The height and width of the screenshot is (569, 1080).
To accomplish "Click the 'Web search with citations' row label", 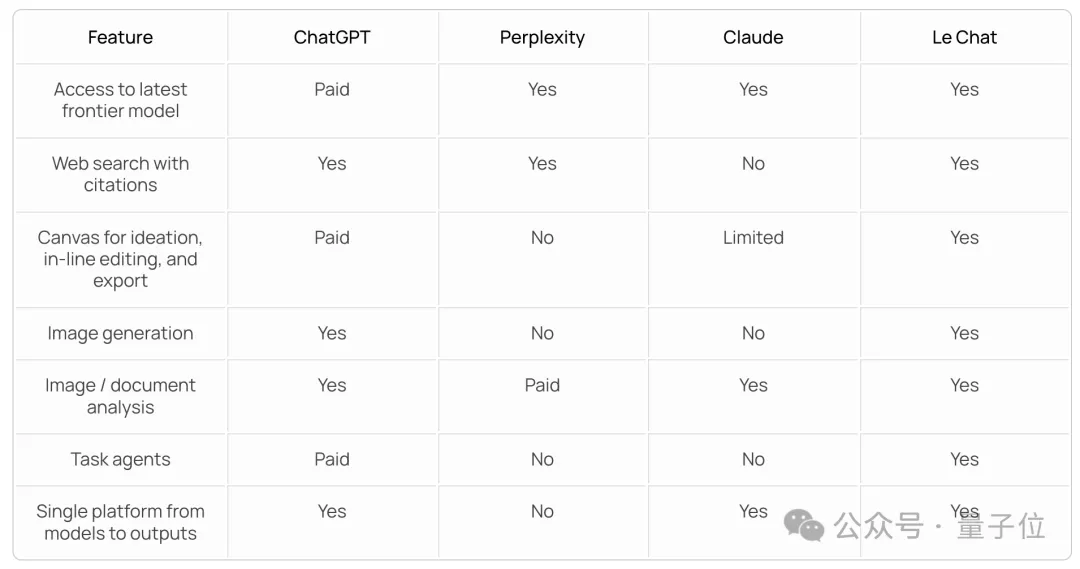I will pyautogui.click(x=120, y=174).
